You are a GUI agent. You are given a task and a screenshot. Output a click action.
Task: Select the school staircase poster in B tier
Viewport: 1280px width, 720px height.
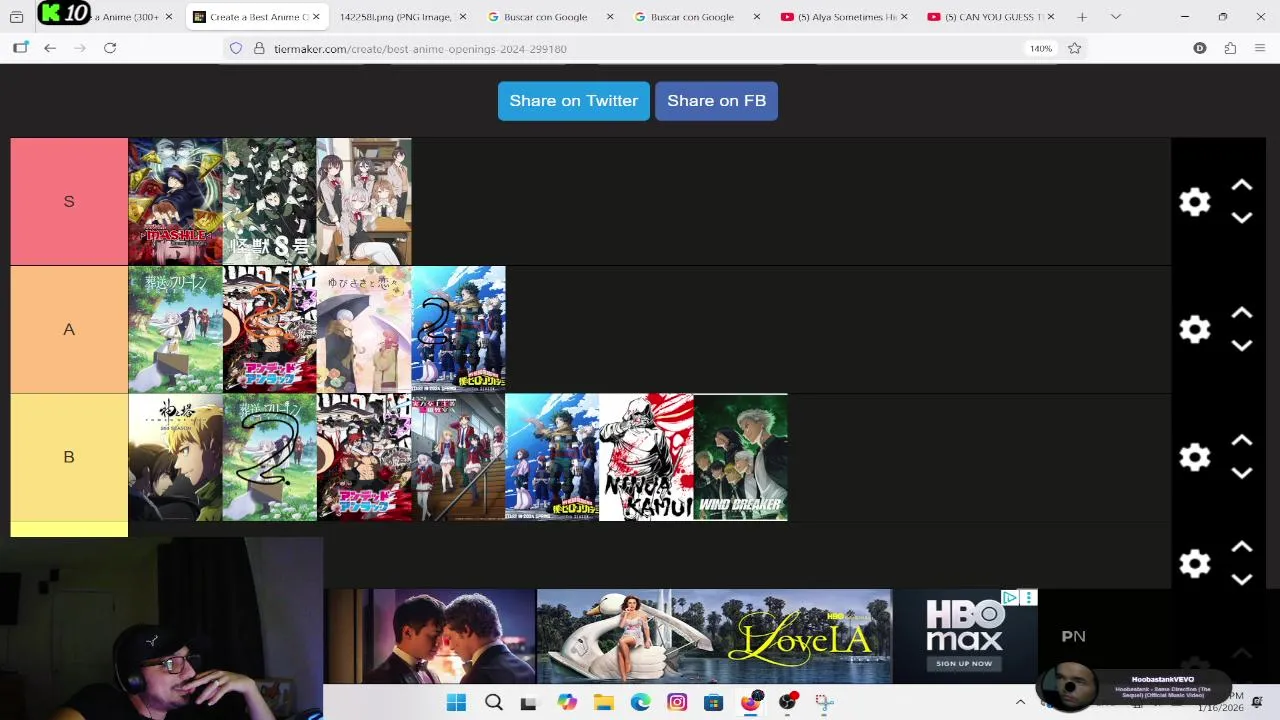tap(458, 457)
